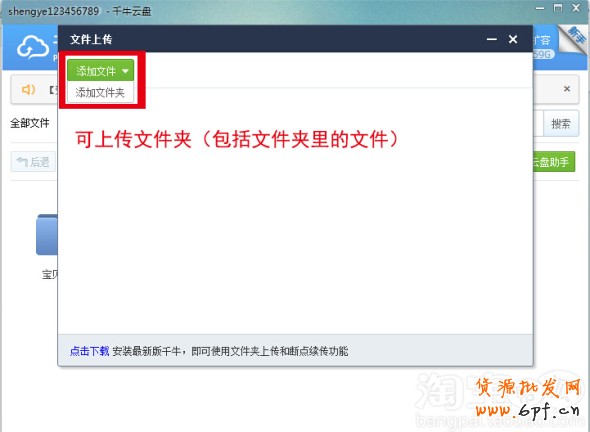Open the blue folder thumbnail
Viewport: 590px width, 432px height.
point(47,235)
